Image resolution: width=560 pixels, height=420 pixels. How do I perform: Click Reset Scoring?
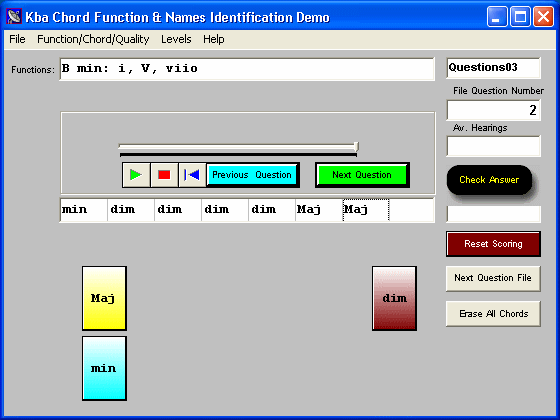[x=493, y=244]
